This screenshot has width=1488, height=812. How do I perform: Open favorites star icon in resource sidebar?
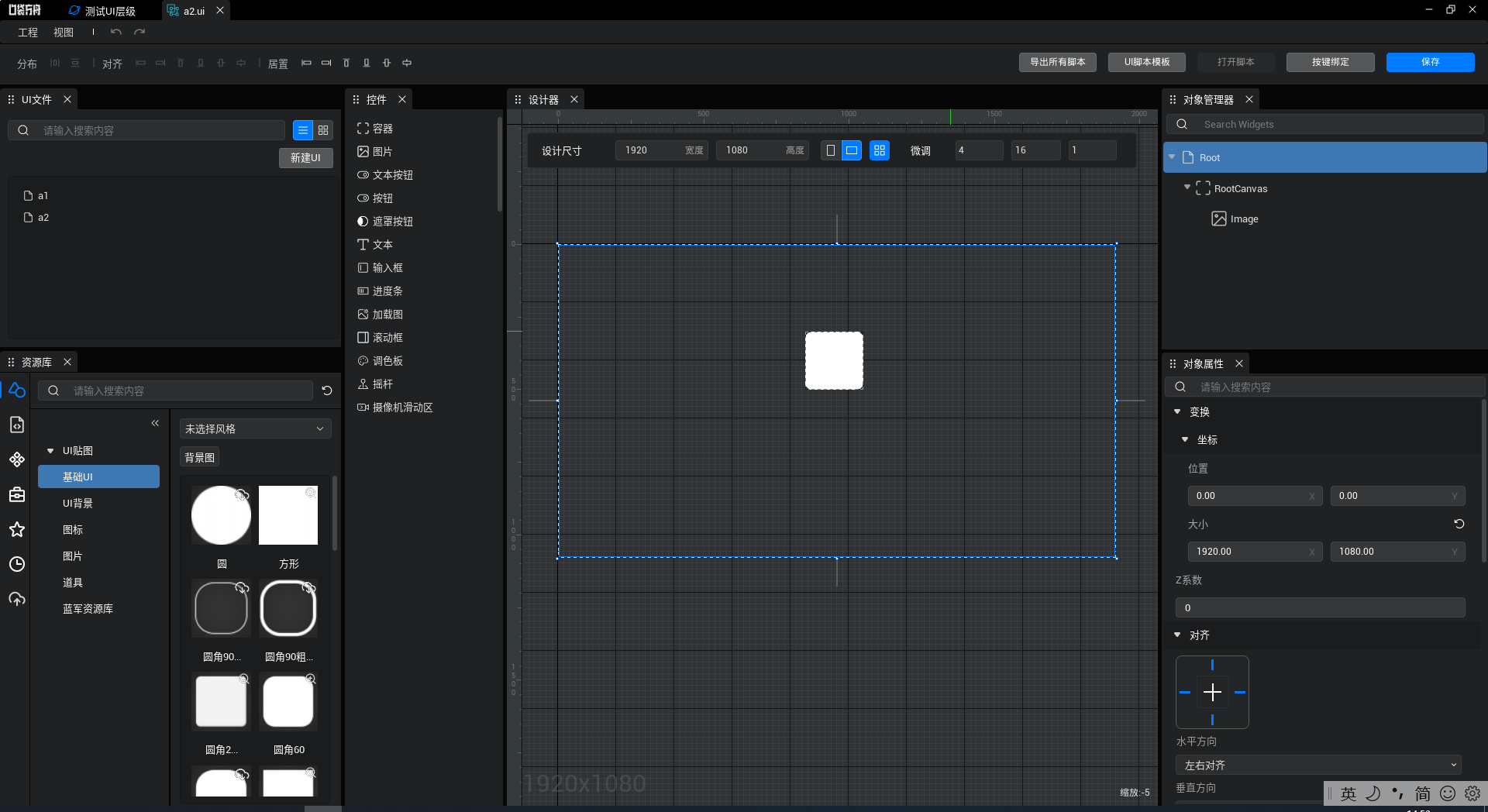coord(17,529)
